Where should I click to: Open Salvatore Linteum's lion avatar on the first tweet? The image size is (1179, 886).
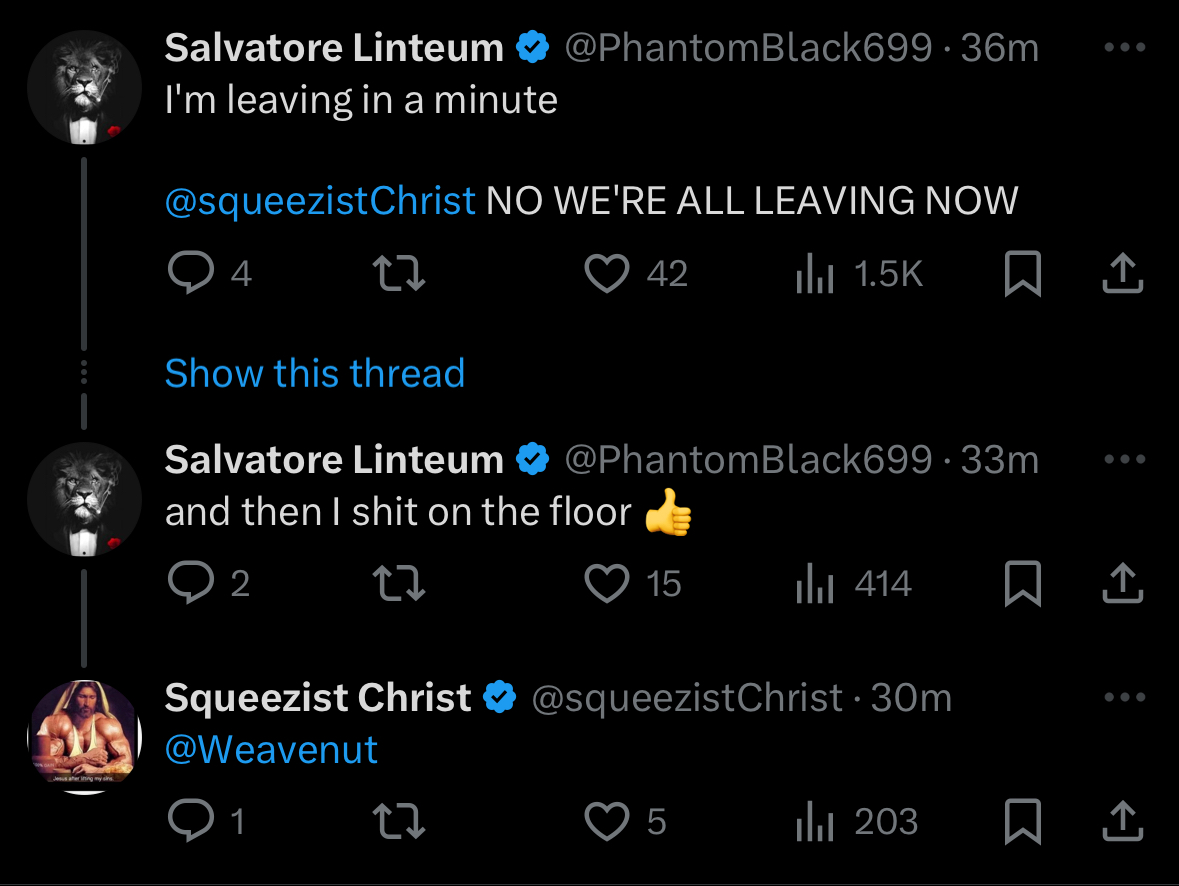84,88
